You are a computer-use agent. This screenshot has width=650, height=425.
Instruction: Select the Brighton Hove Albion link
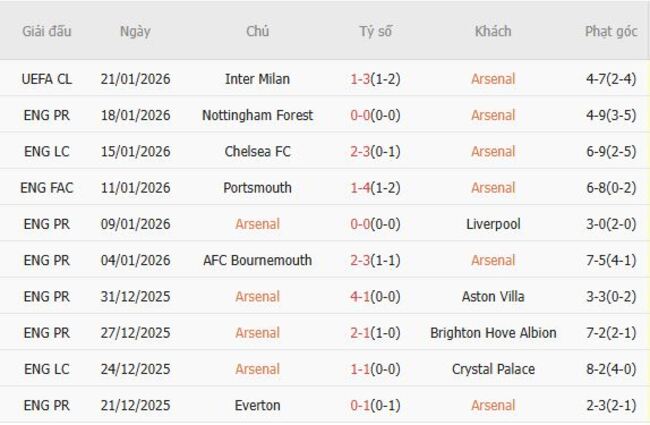click(493, 332)
